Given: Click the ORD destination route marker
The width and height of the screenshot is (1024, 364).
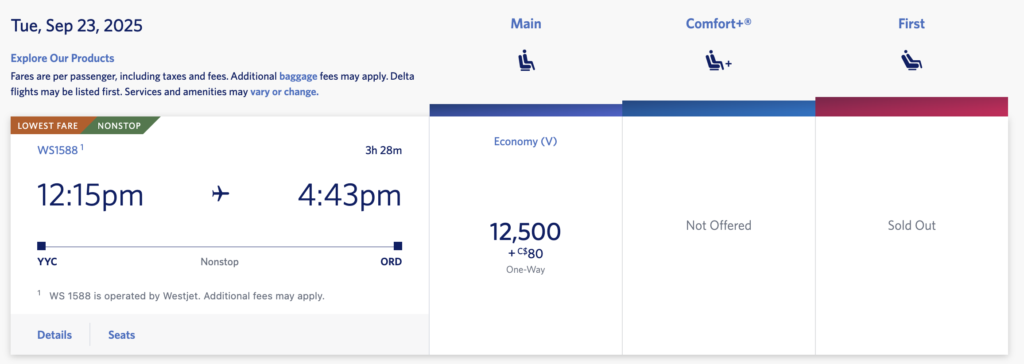Looking at the screenshot, I should tap(398, 246).
